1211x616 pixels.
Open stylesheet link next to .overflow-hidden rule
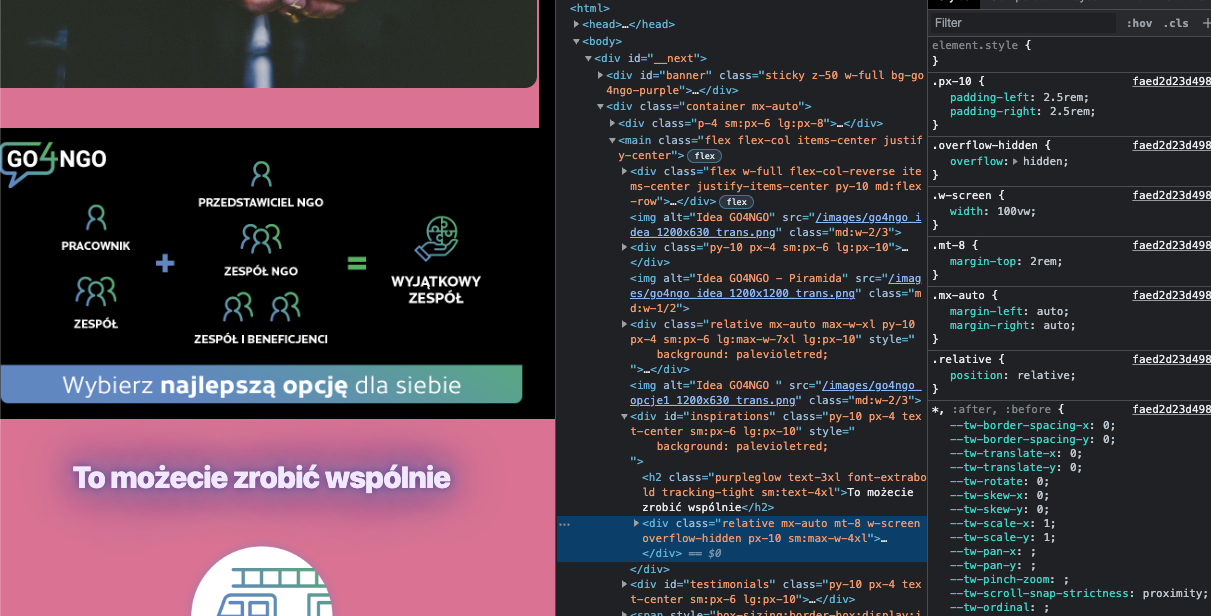point(1171,145)
